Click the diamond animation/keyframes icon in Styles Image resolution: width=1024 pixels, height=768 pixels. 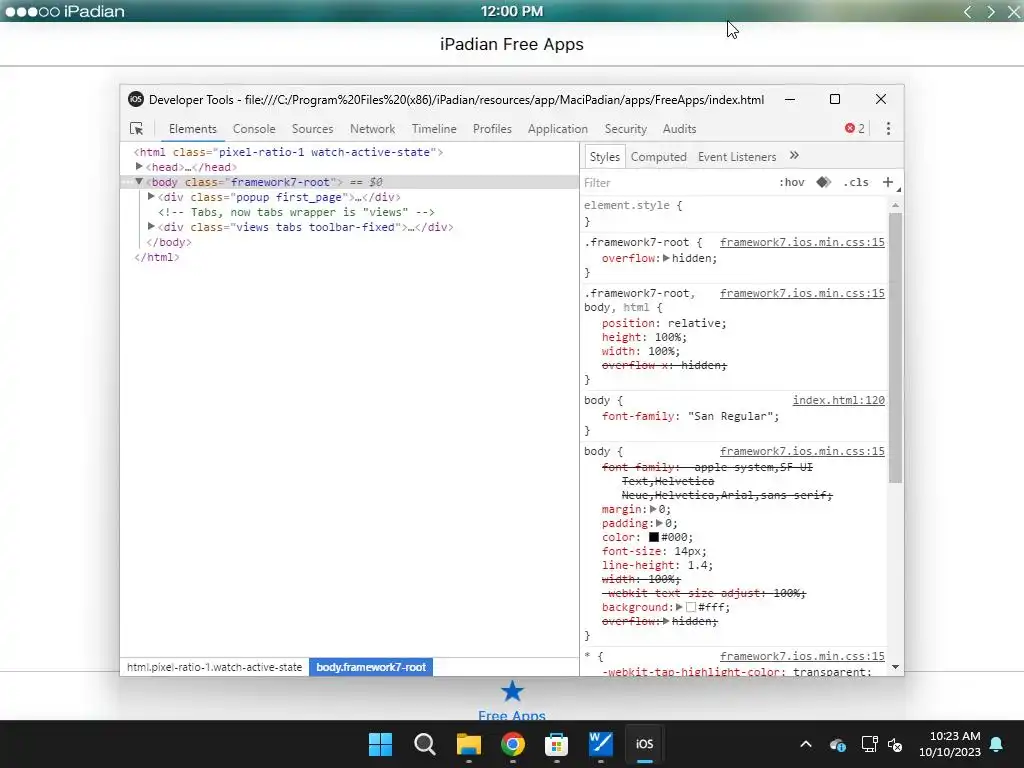pyautogui.click(x=824, y=182)
